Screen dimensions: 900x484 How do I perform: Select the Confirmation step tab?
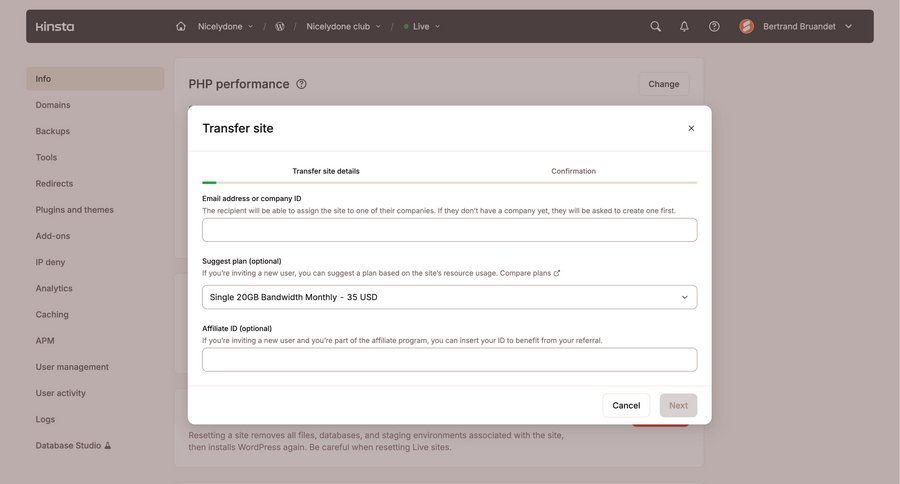573,171
